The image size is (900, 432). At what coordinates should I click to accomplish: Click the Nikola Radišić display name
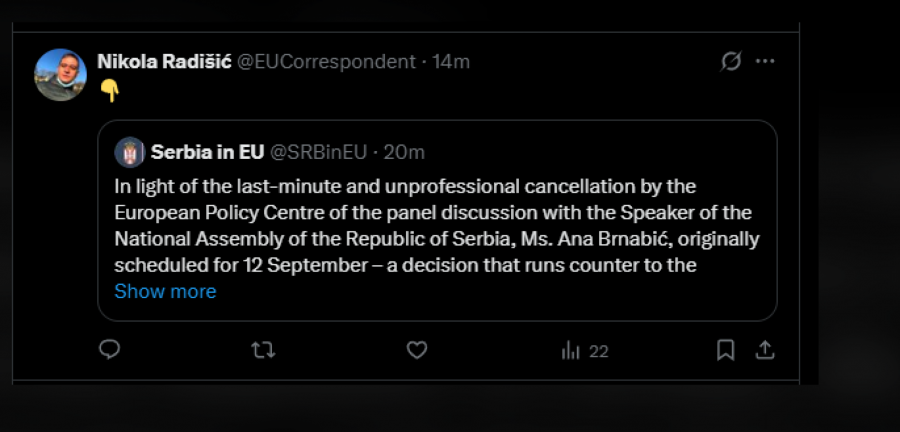coord(164,62)
